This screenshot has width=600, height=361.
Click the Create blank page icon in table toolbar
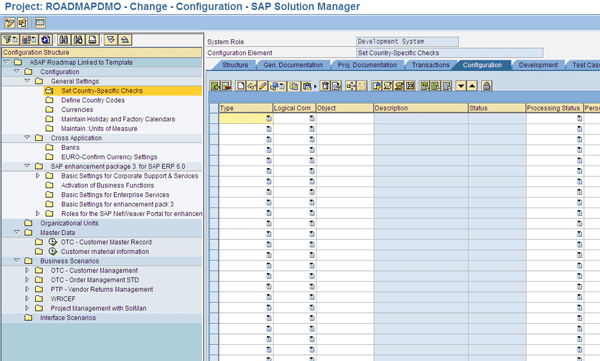[240, 86]
